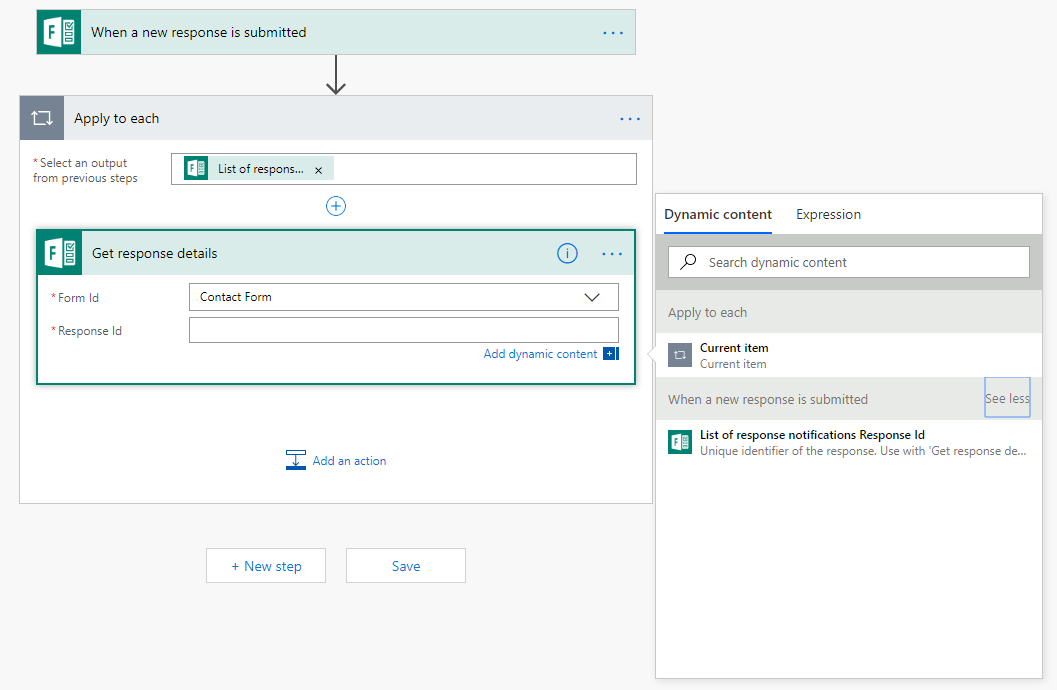Open the trigger card's ellipsis menu
1057x690 pixels.
tap(613, 33)
